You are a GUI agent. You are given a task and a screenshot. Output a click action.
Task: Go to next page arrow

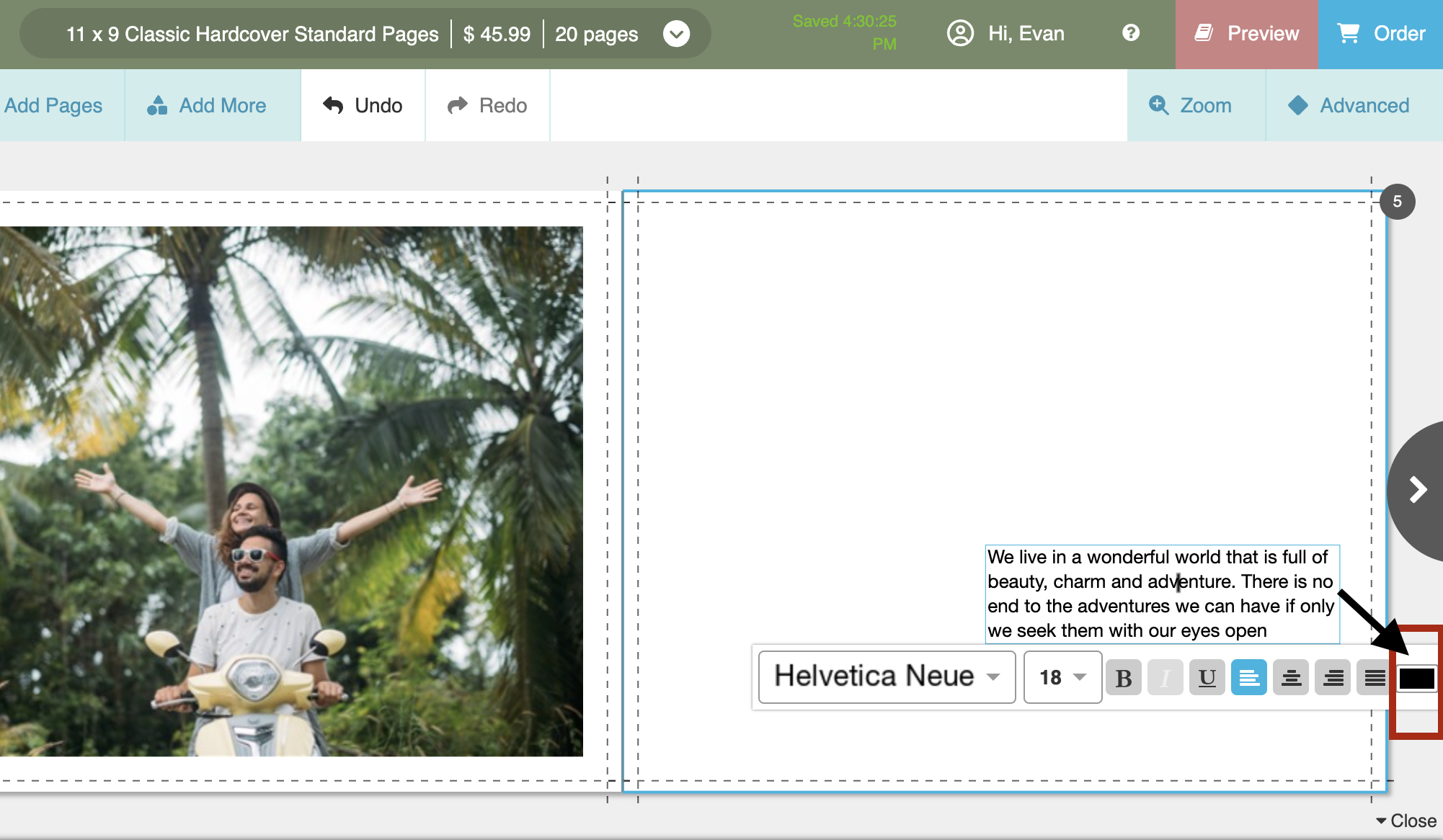(x=1418, y=490)
